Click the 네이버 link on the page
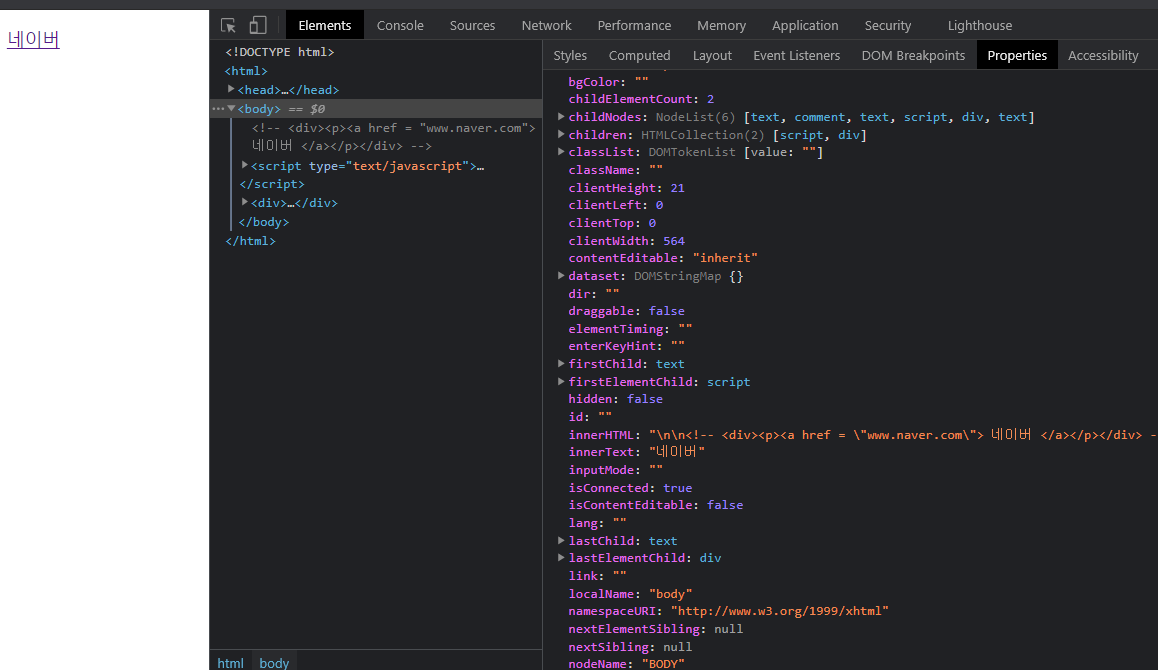Image resolution: width=1158 pixels, height=670 pixels. tap(33, 39)
